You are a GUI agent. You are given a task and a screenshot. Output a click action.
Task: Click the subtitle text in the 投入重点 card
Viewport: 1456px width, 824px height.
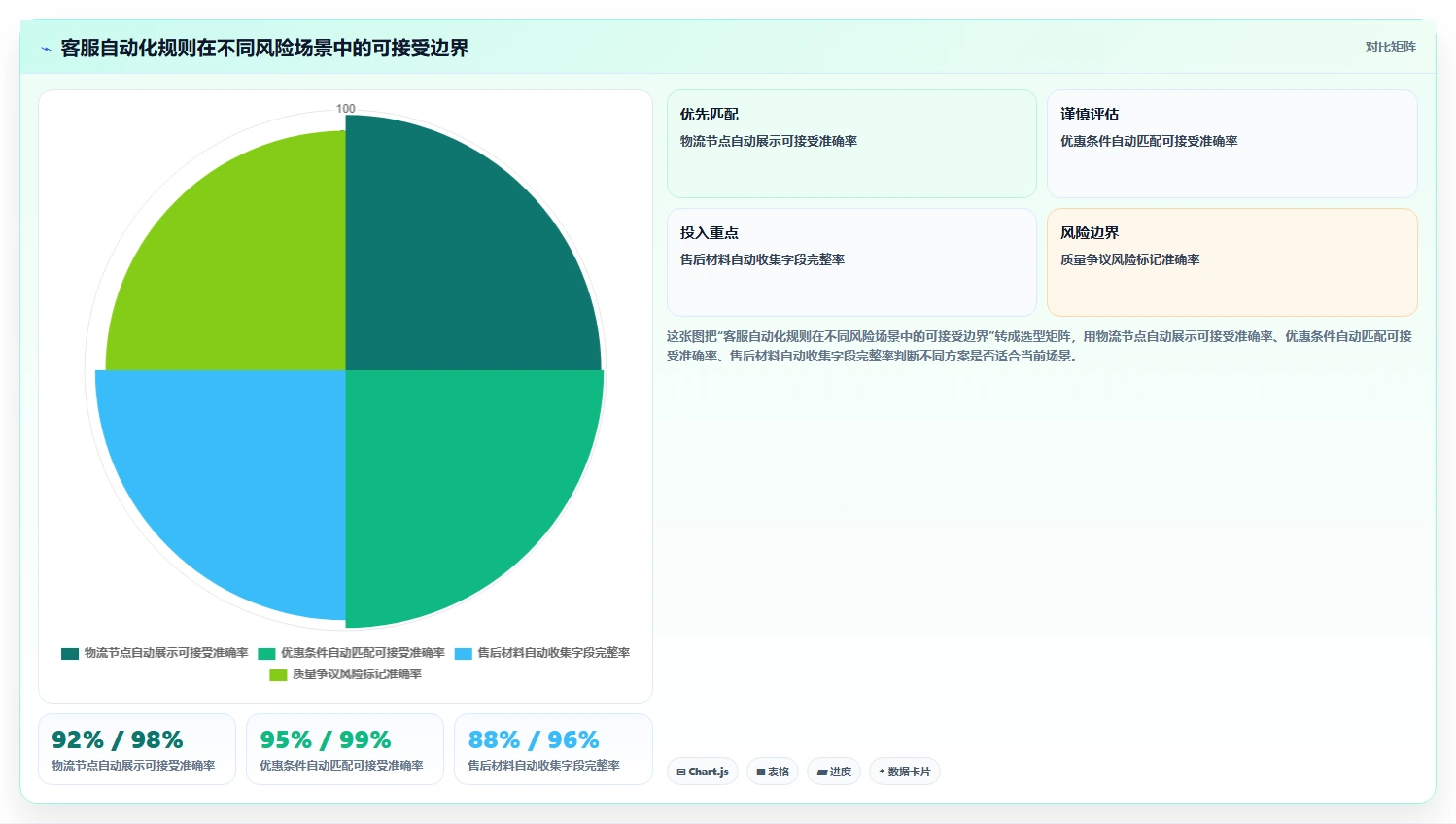tap(762, 259)
